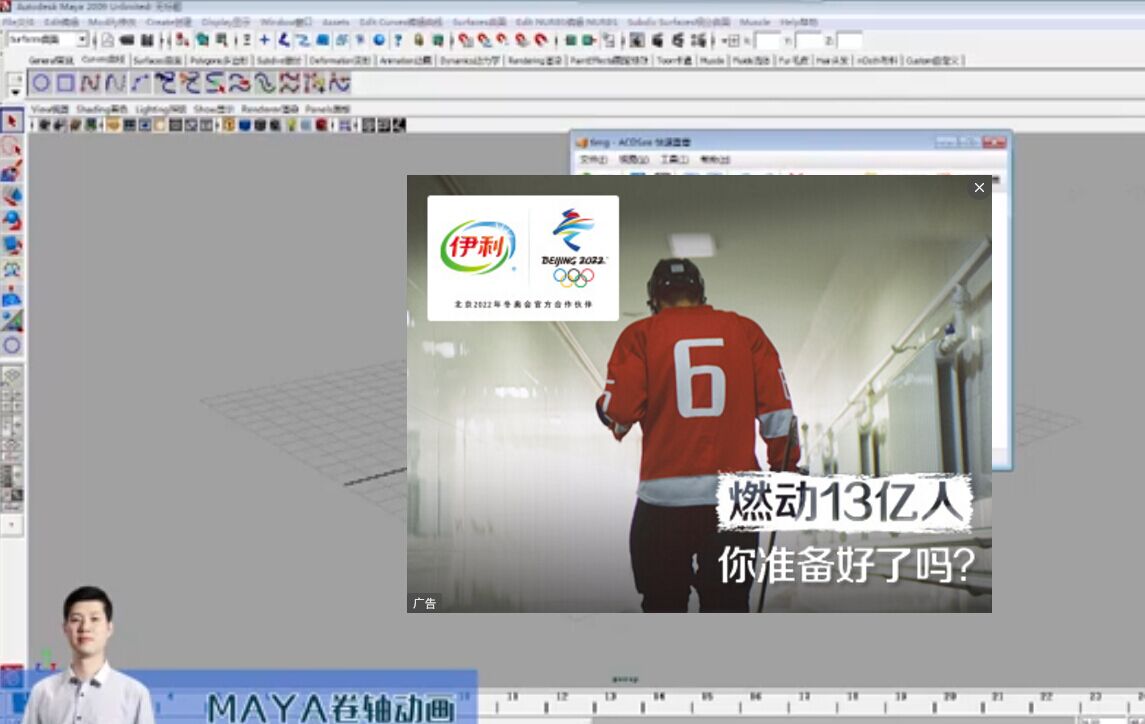This screenshot has height=724, width=1145.
Task: Enable select by hierarchy mode
Action: (x=182, y=40)
